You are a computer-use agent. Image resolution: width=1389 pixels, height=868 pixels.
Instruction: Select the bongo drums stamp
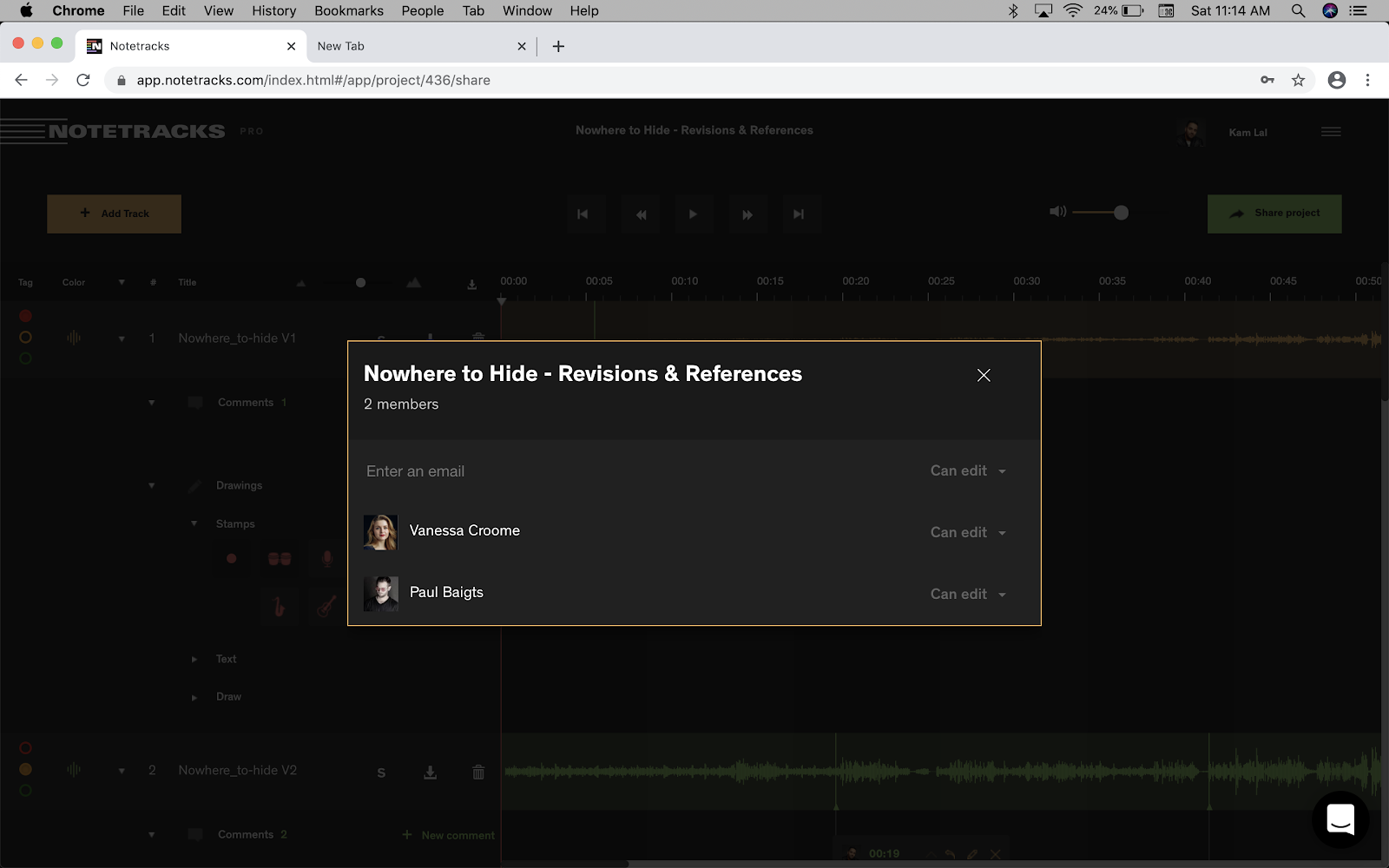280,559
